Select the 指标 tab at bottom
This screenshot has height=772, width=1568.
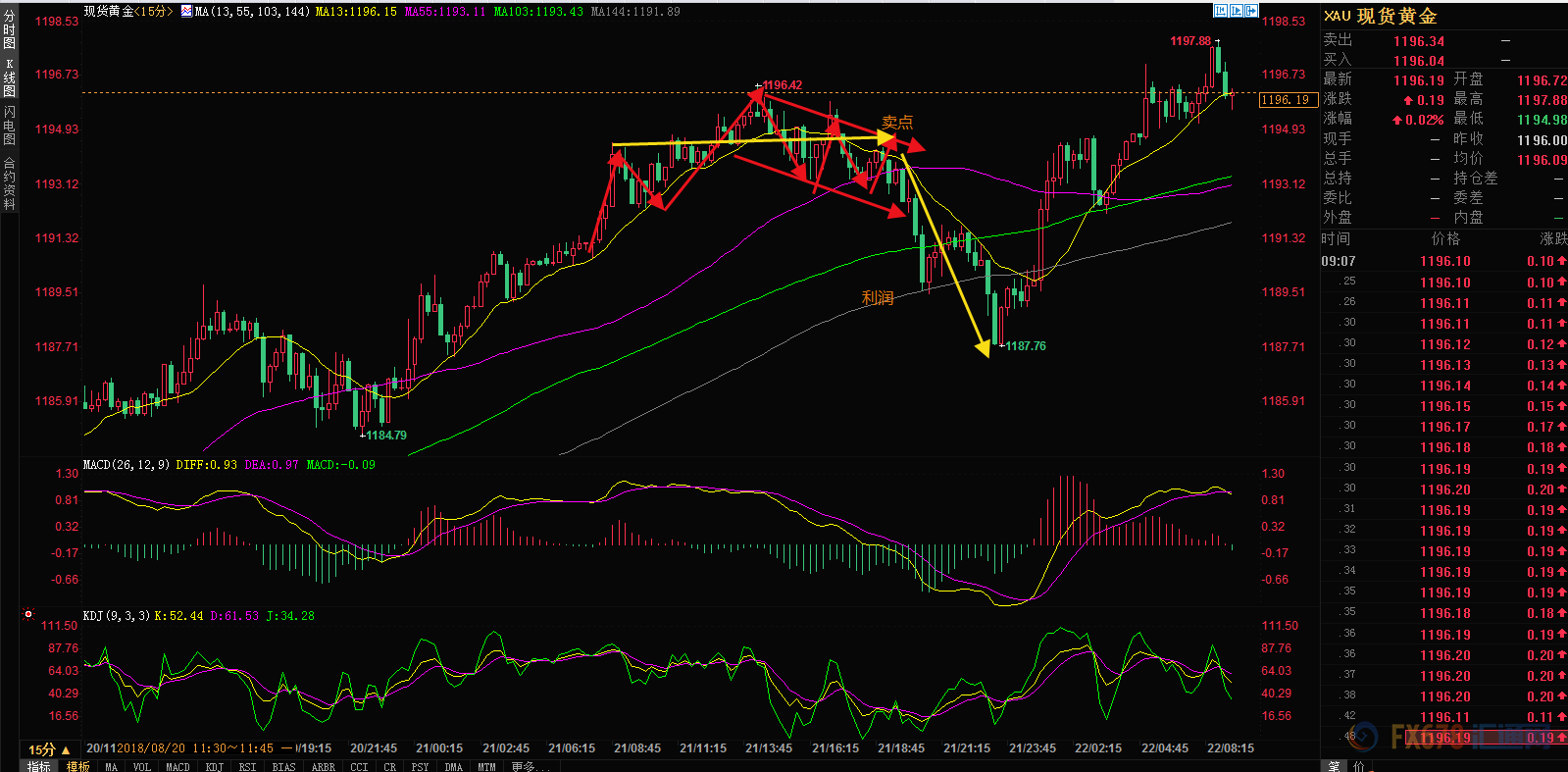pyautogui.click(x=39, y=766)
